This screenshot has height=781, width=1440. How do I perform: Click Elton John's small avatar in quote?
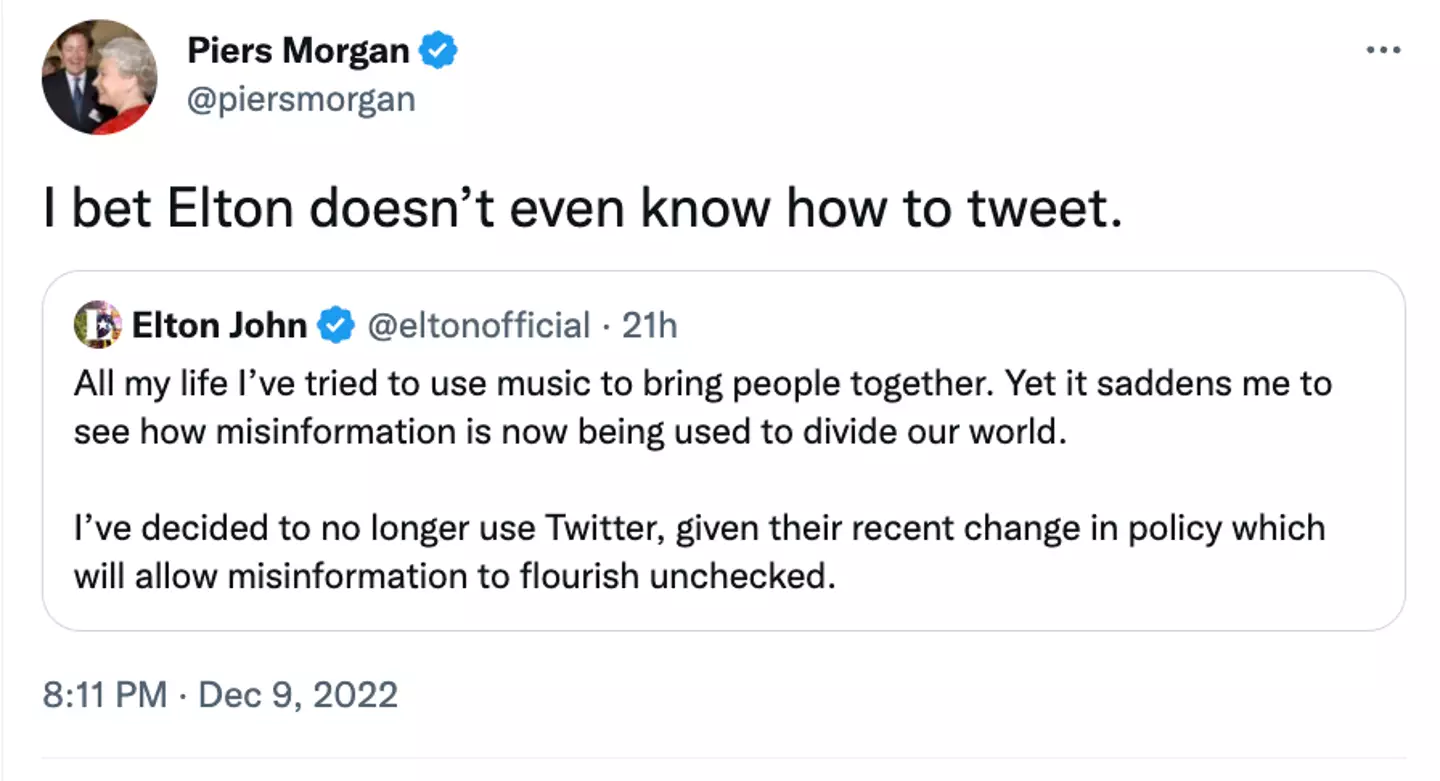[x=98, y=325]
